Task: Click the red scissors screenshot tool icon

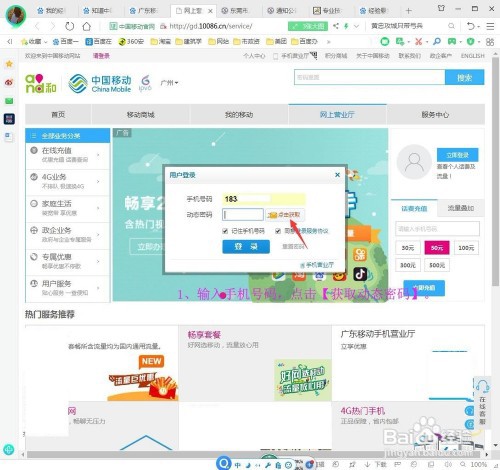Action: click(418, 42)
